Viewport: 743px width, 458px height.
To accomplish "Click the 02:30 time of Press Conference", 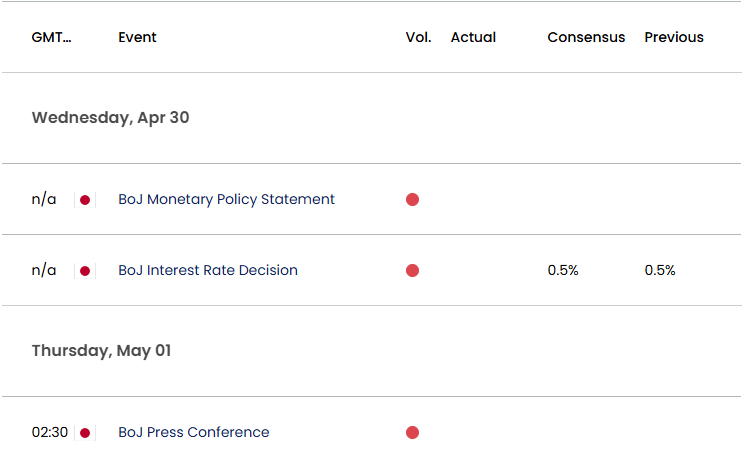I will (x=50, y=432).
